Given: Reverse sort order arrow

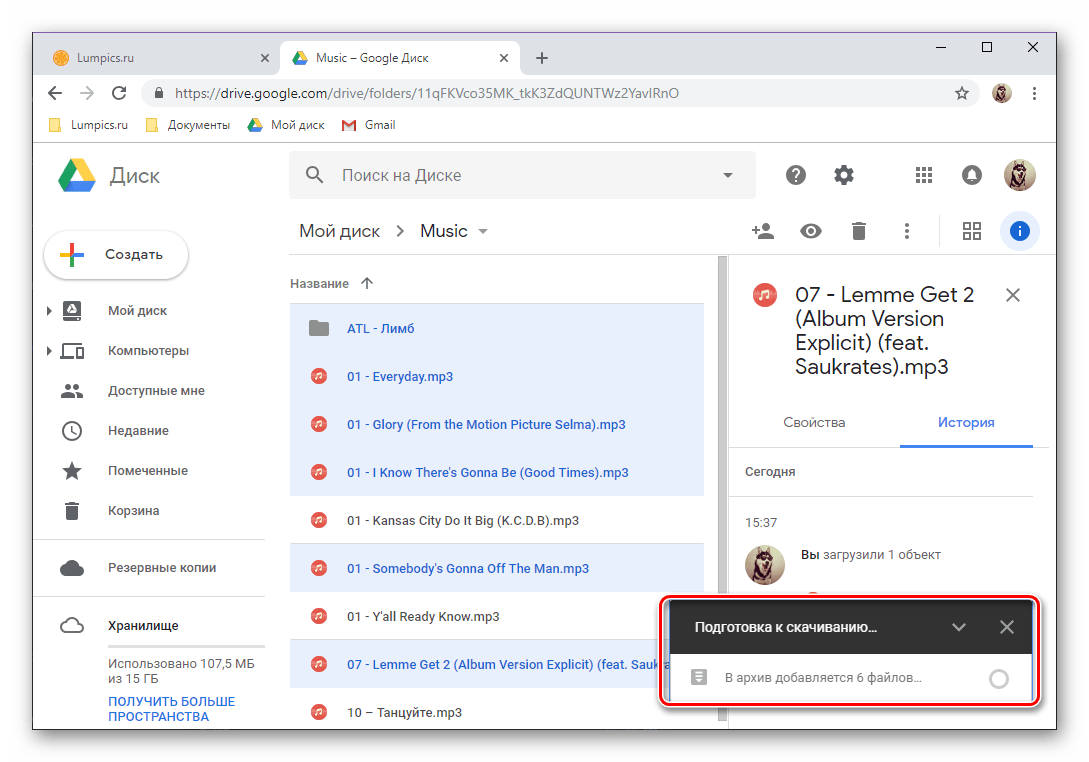Looking at the screenshot, I should 367,283.
